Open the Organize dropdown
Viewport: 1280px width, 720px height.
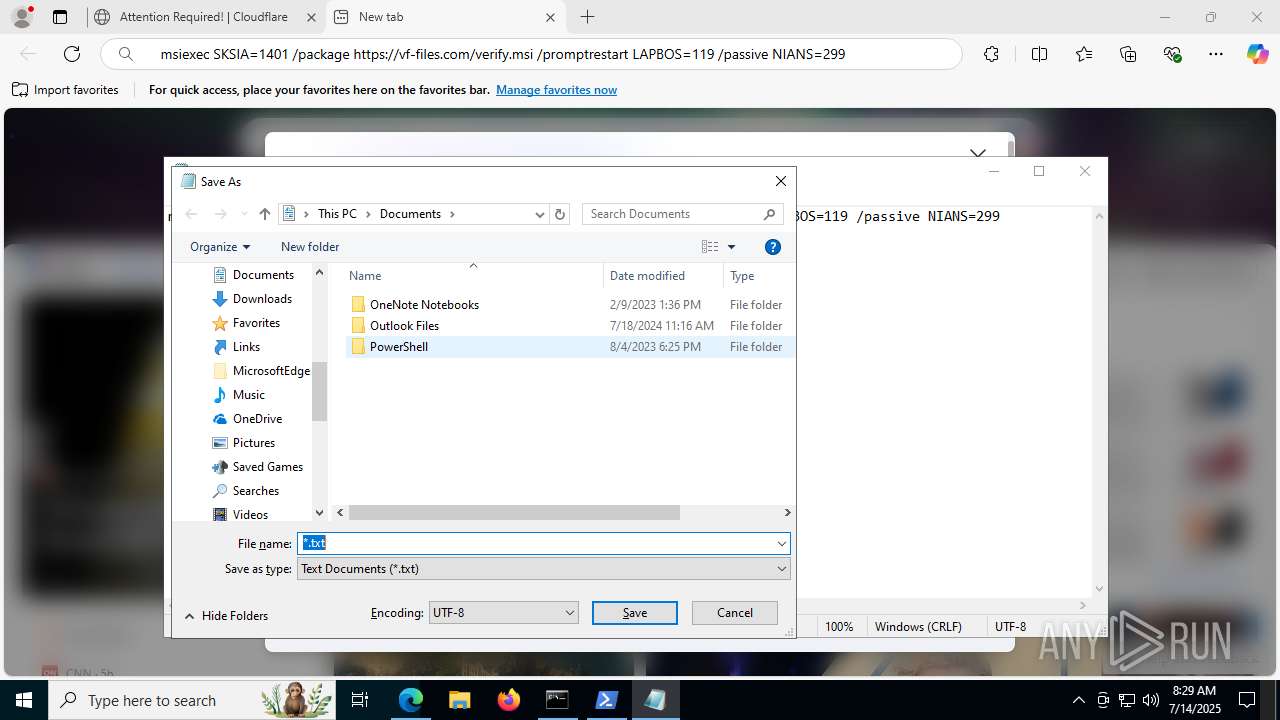point(220,247)
